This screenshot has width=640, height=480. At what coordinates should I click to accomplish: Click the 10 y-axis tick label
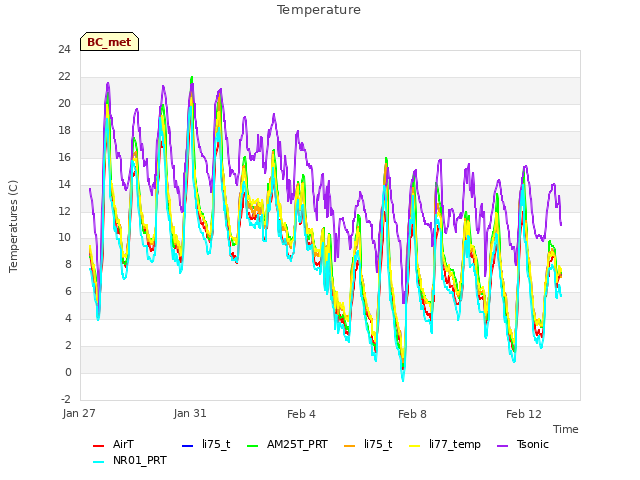(x=64, y=238)
